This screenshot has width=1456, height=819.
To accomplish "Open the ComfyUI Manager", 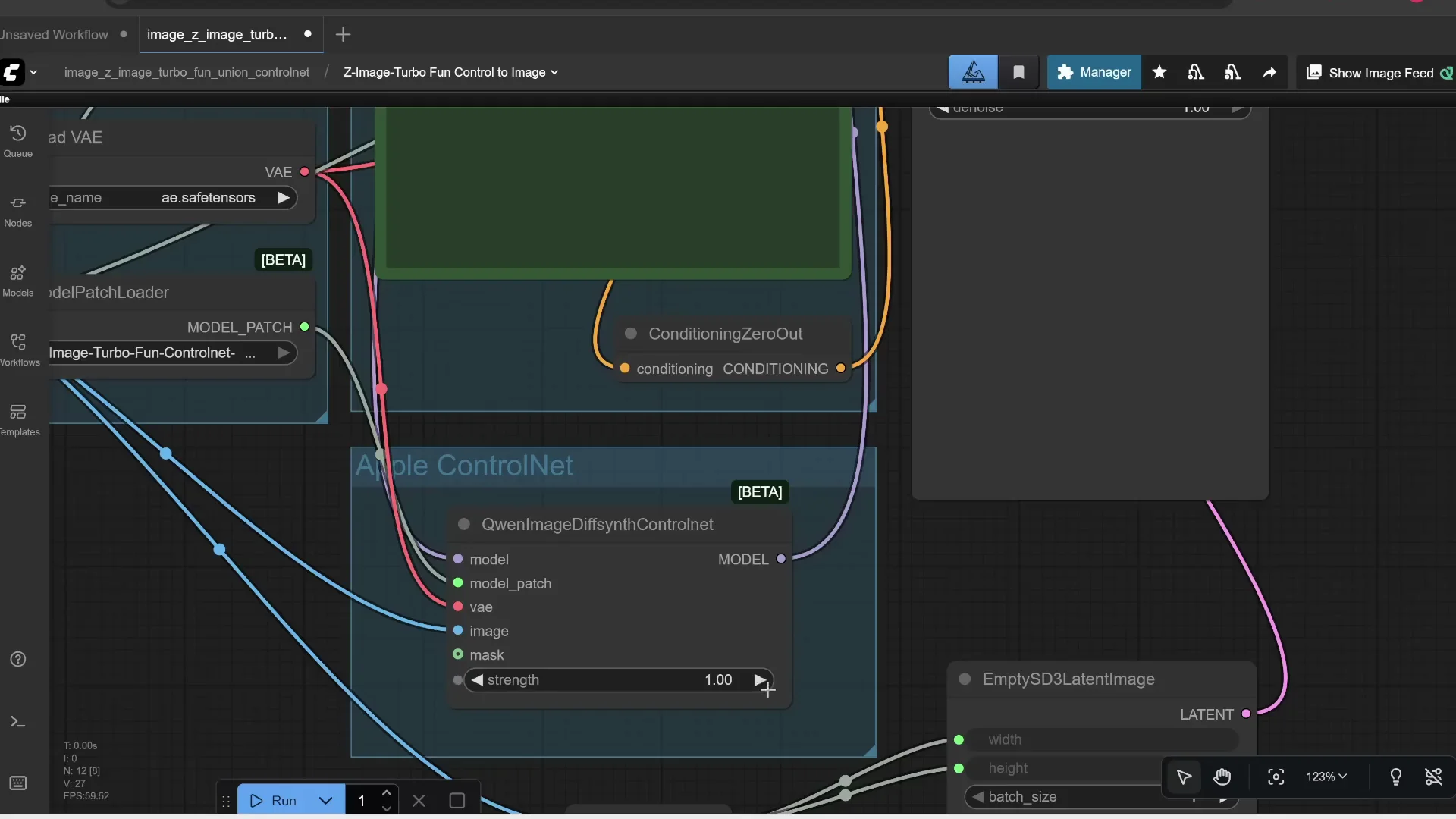I will [x=1093, y=72].
